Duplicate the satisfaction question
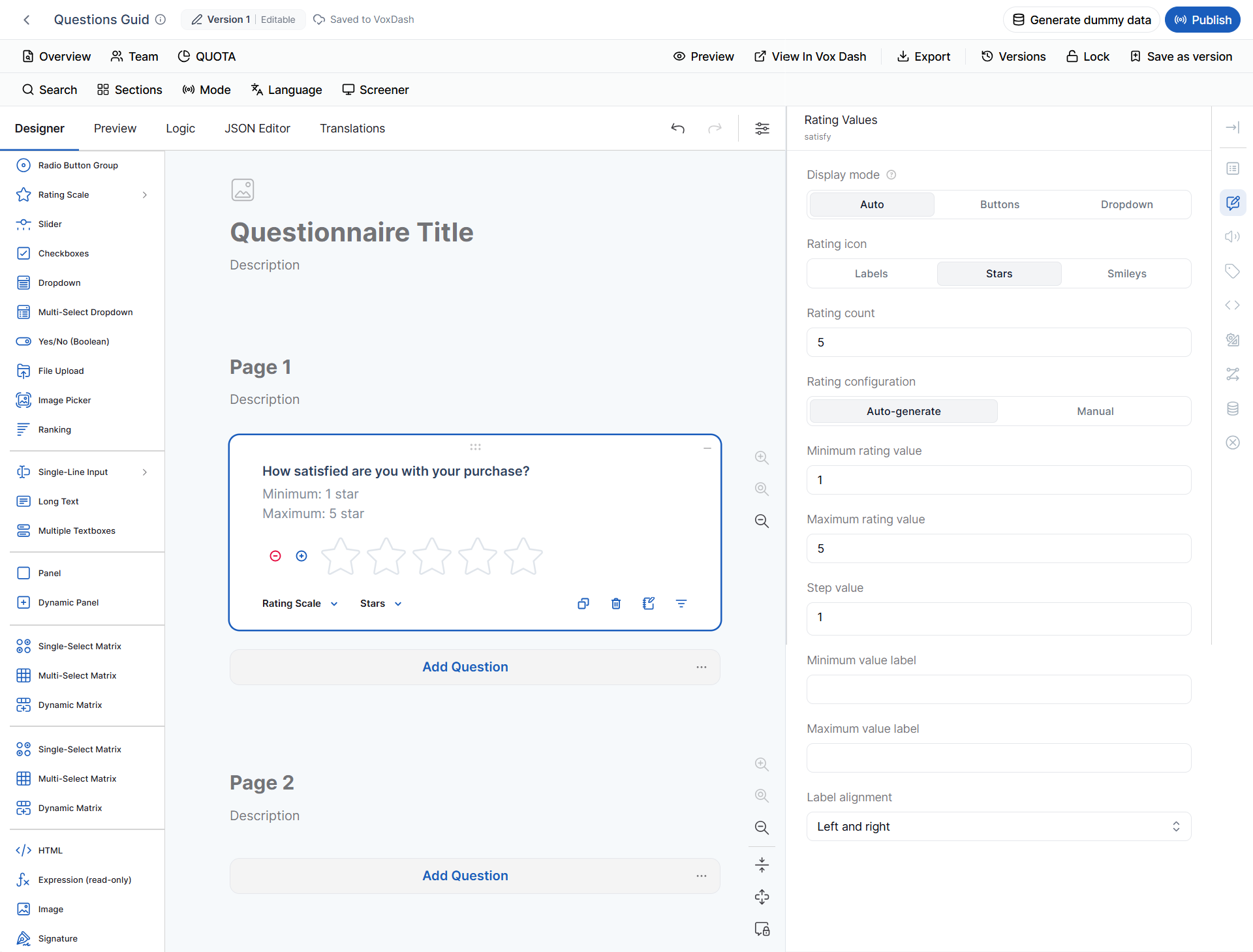Screen dimensions: 1253x952 [583, 604]
